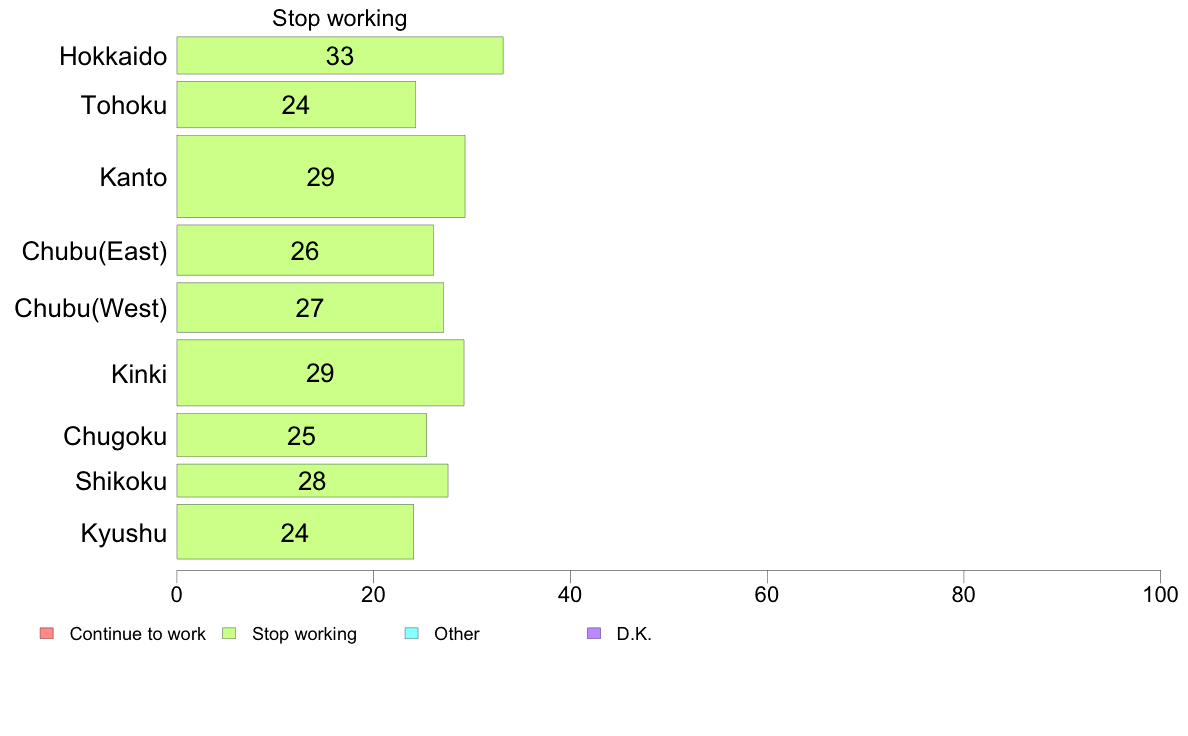Click the cyan Other legend swatch

click(411, 633)
